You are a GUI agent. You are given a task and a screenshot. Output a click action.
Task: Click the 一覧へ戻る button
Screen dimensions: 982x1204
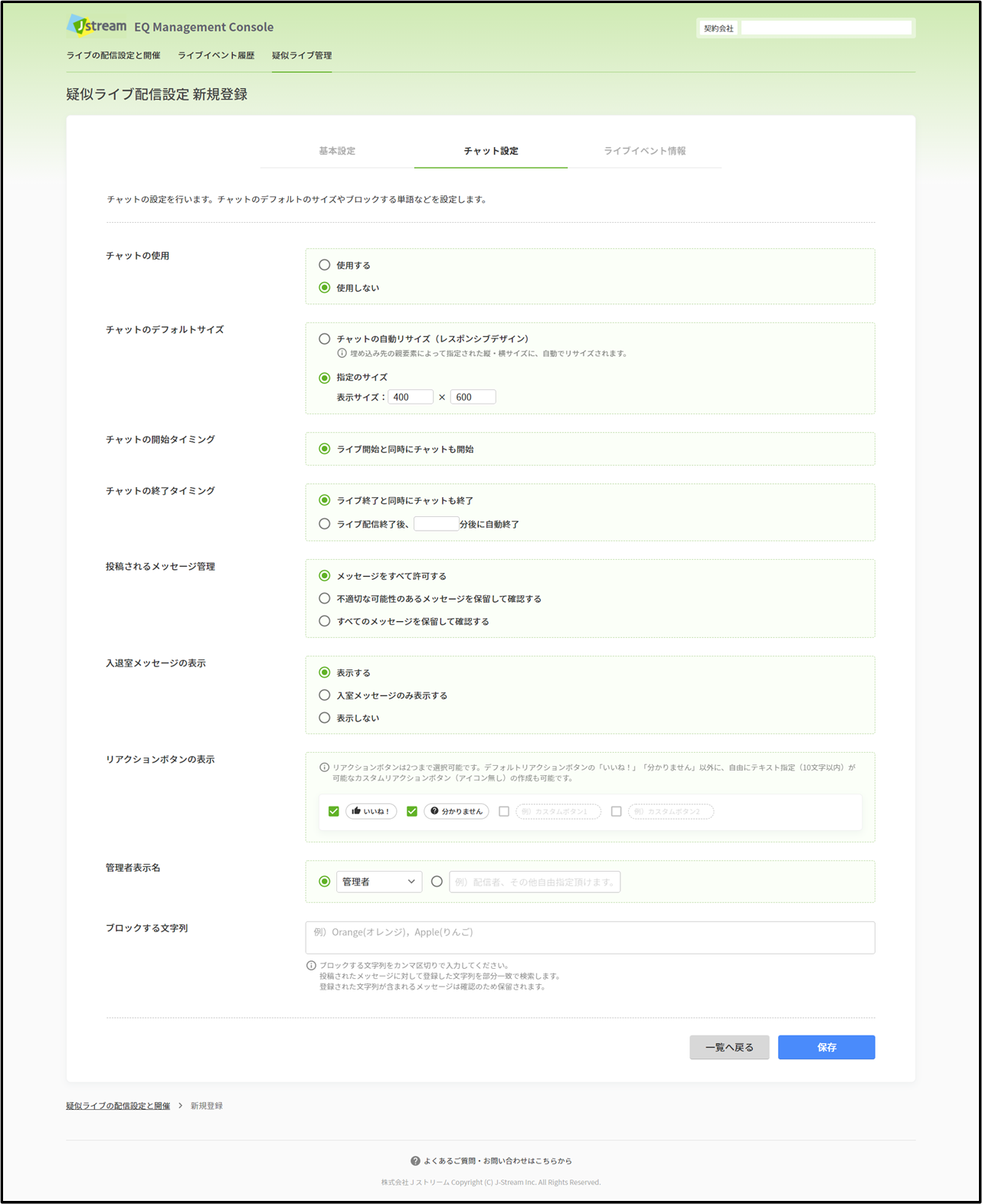pyautogui.click(x=729, y=1047)
